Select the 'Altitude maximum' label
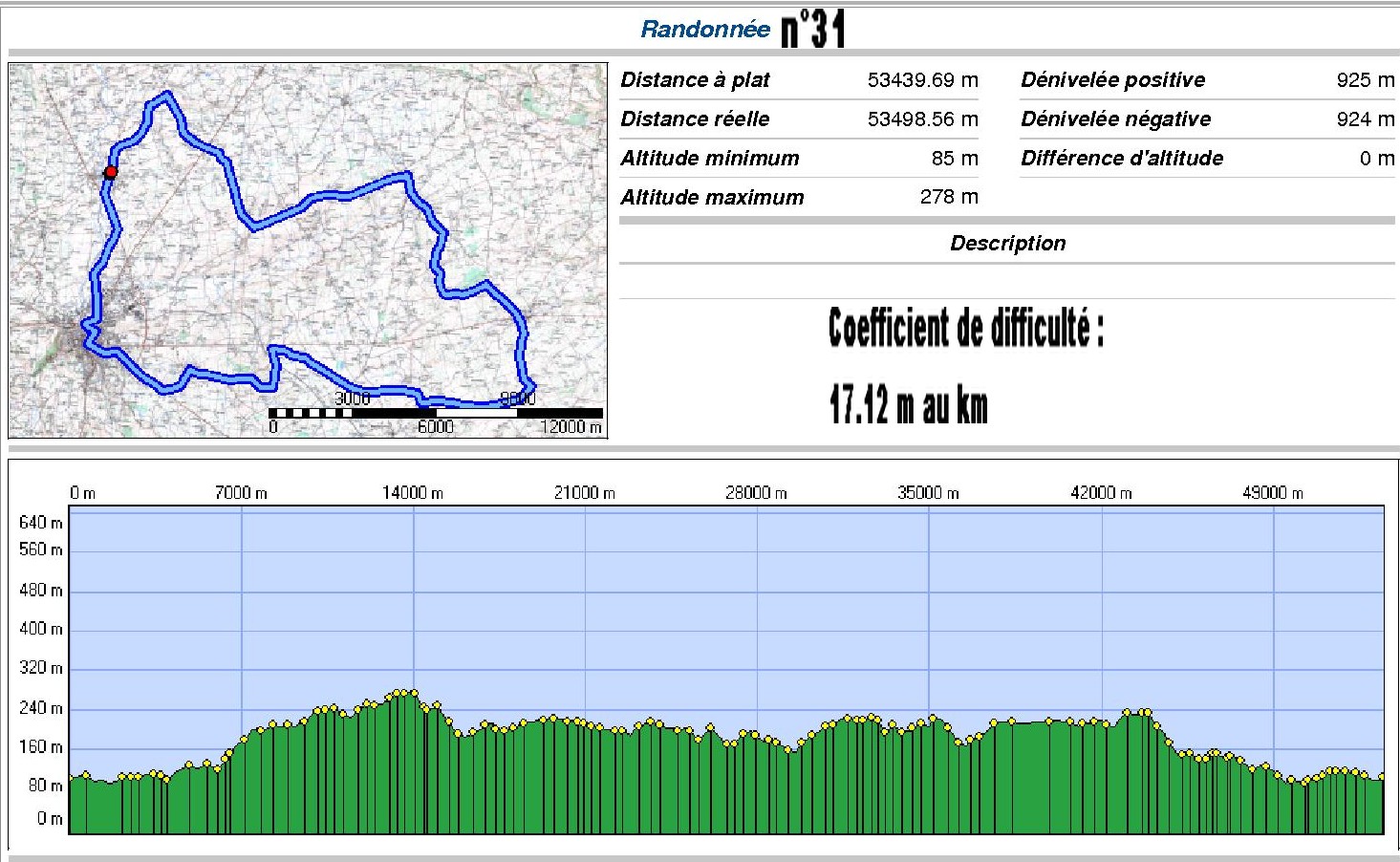The width and height of the screenshot is (1400, 862). tap(712, 198)
